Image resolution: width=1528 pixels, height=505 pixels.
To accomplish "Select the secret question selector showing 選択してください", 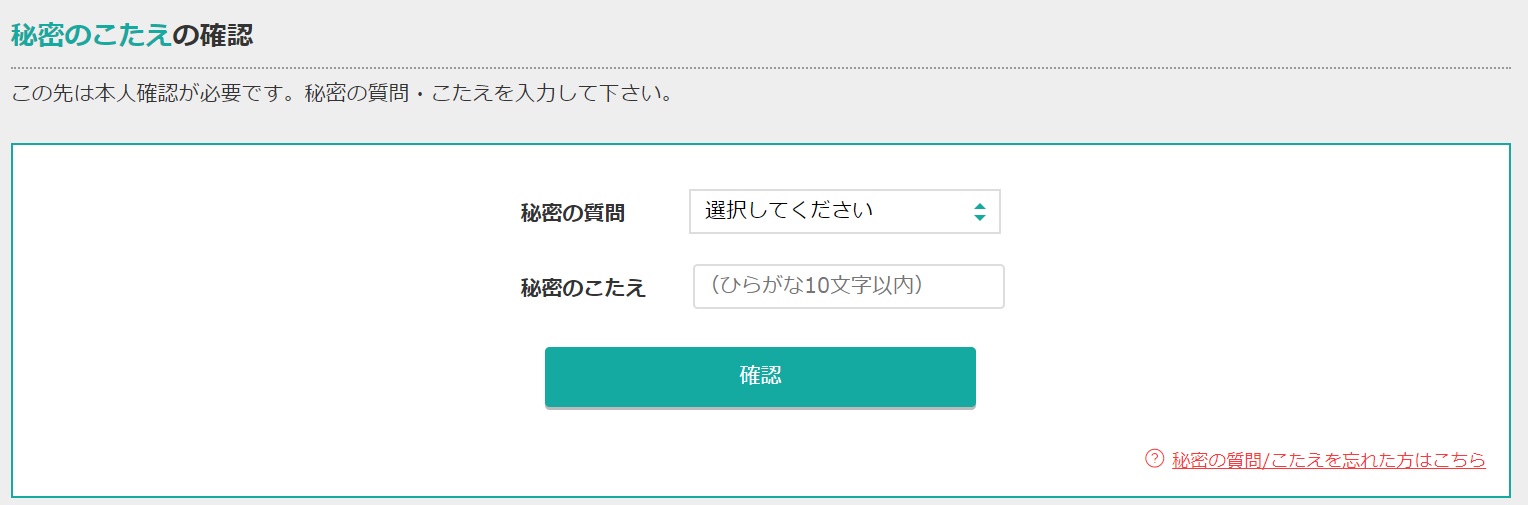I will click(x=845, y=211).
